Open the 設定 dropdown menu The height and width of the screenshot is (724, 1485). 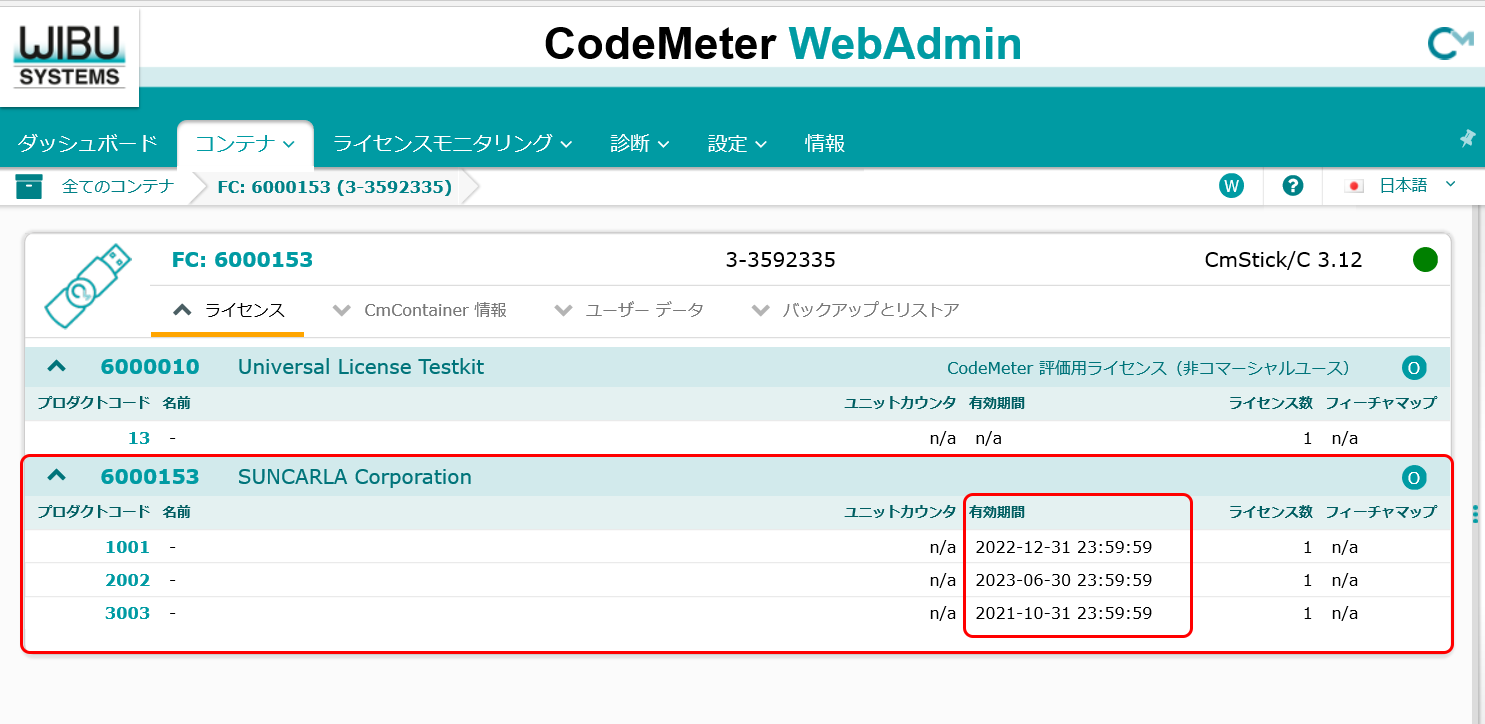click(737, 143)
